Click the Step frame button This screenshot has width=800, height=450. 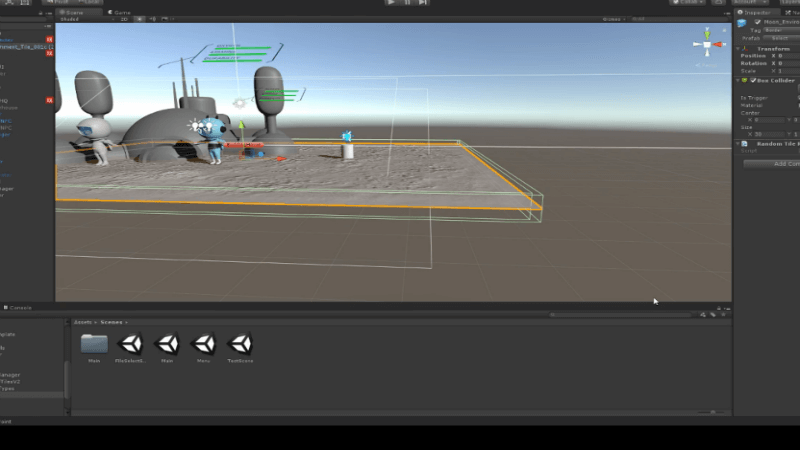[x=423, y=3]
